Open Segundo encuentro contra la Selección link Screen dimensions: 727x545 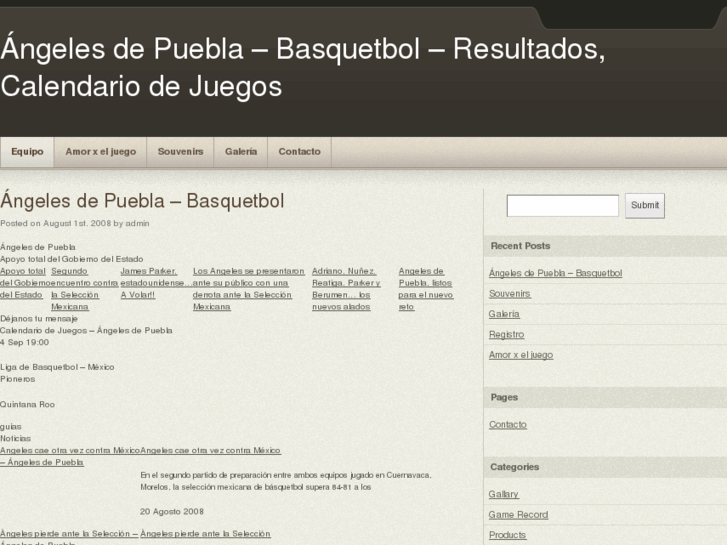pyautogui.click(x=83, y=289)
